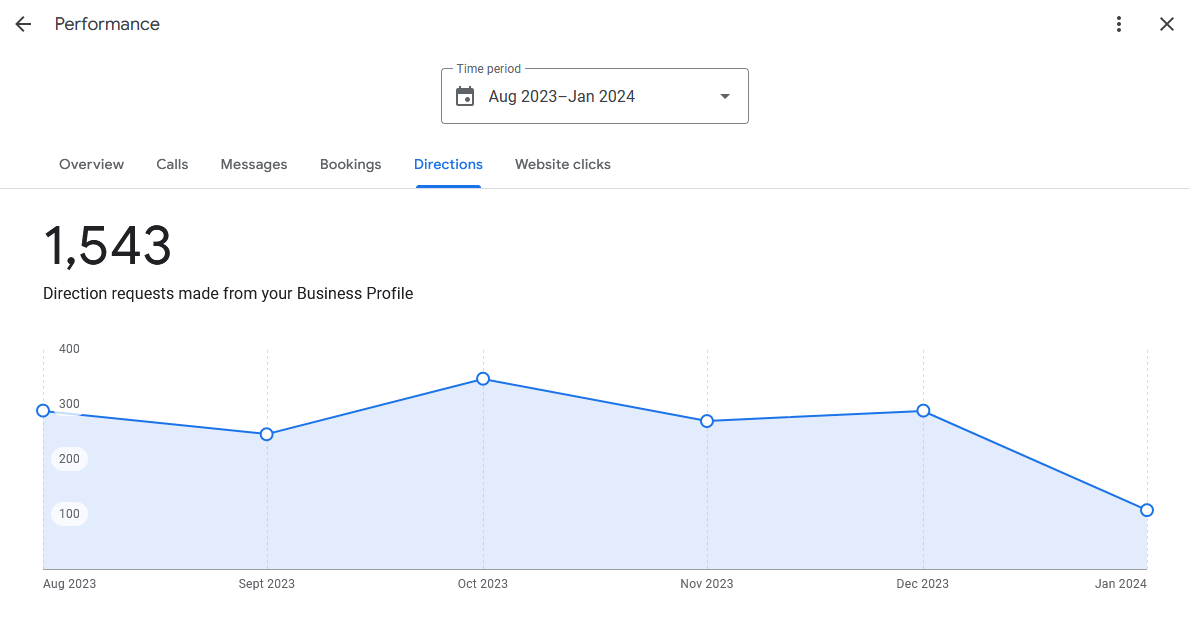
Task: Click the 'Time period' field label
Action: 489,69
